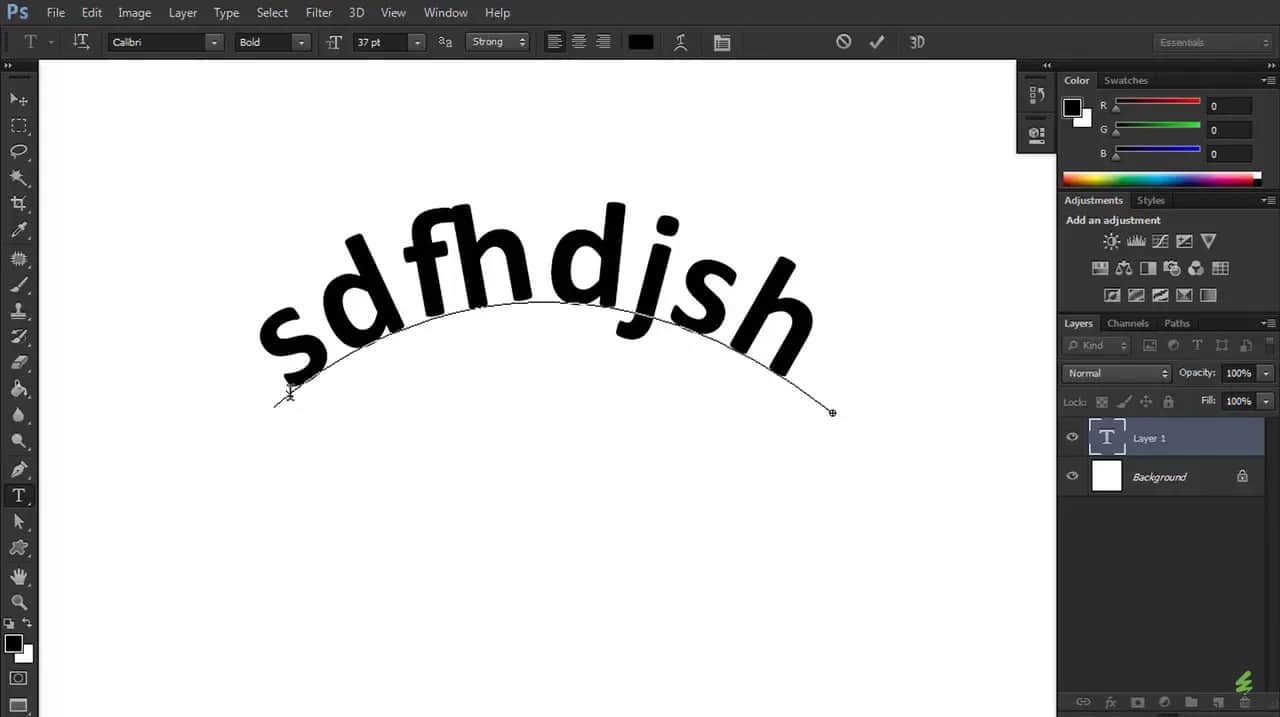Toggle visibility of Layer 1
This screenshot has width=1280, height=717.
(x=1072, y=437)
